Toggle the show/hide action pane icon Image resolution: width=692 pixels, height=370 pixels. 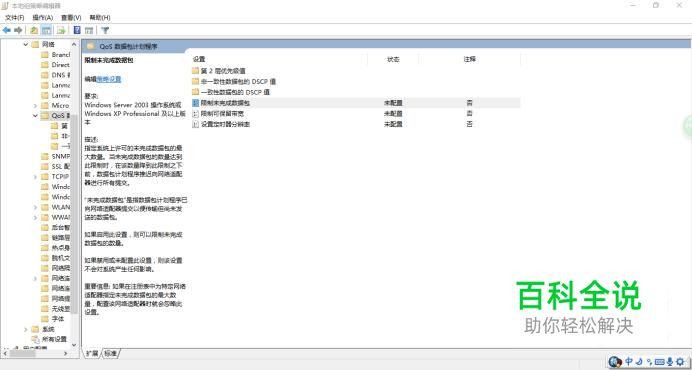click(x=89, y=30)
